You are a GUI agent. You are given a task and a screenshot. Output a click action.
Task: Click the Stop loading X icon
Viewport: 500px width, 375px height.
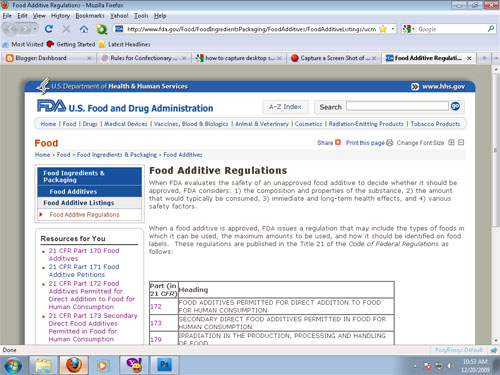coord(66,29)
